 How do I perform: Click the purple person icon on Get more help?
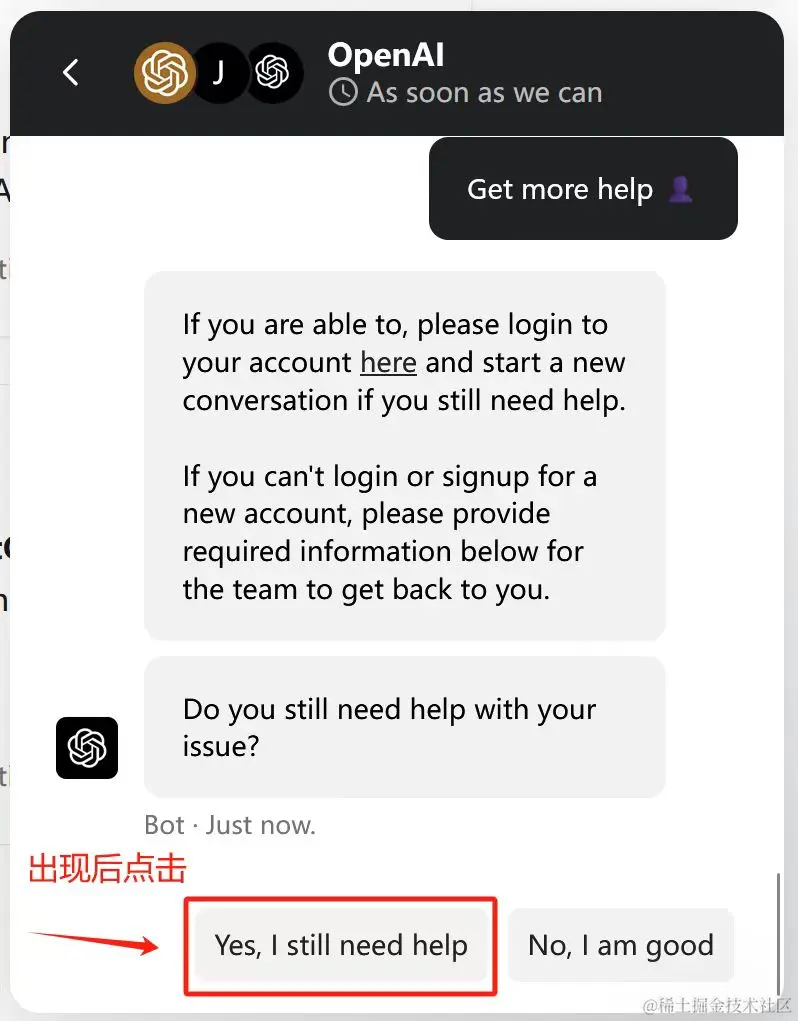pyautogui.click(x=681, y=189)
